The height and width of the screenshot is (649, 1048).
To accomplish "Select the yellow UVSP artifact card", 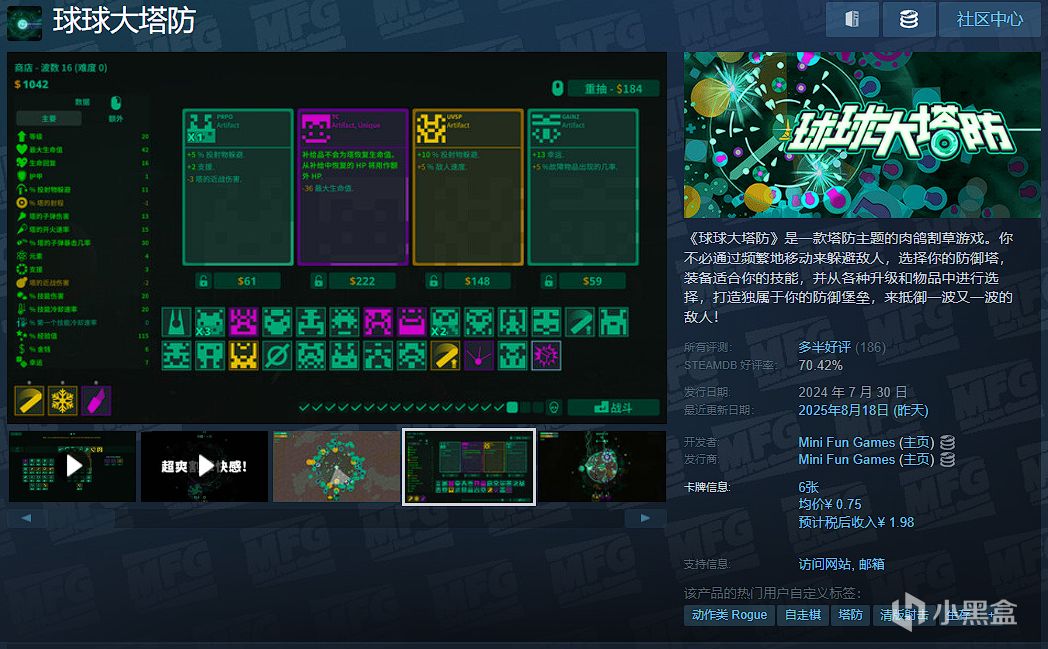I will coord(468,187).
